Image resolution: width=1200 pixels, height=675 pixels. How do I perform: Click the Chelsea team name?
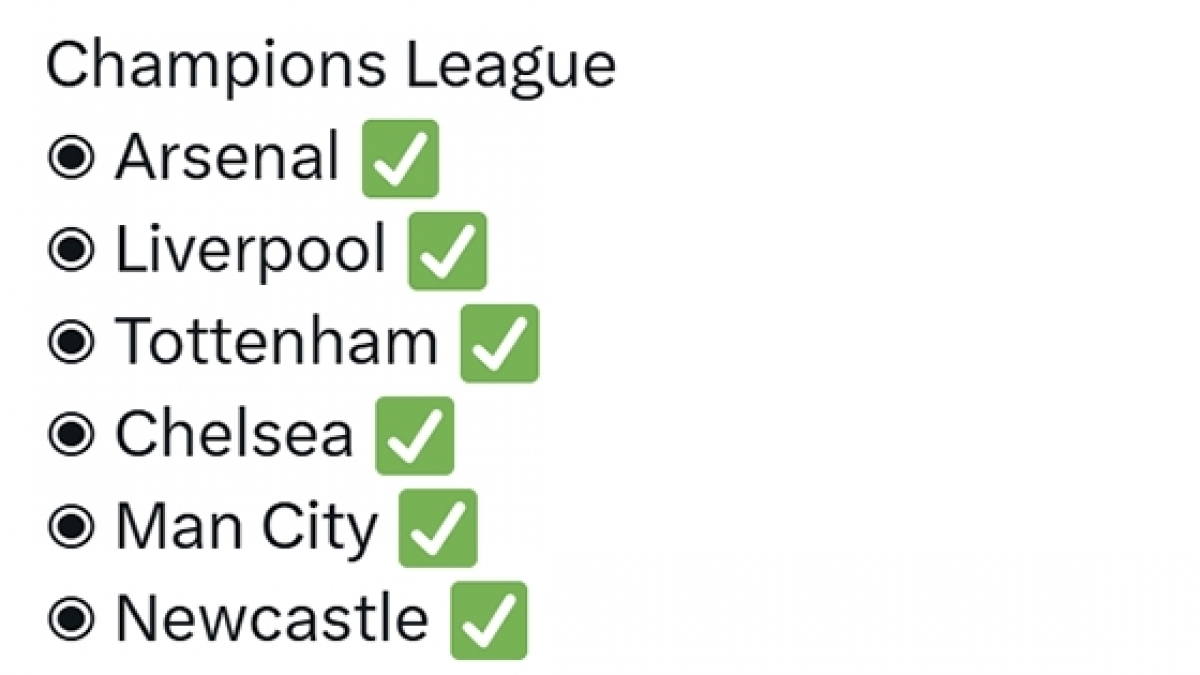(234, 435)
